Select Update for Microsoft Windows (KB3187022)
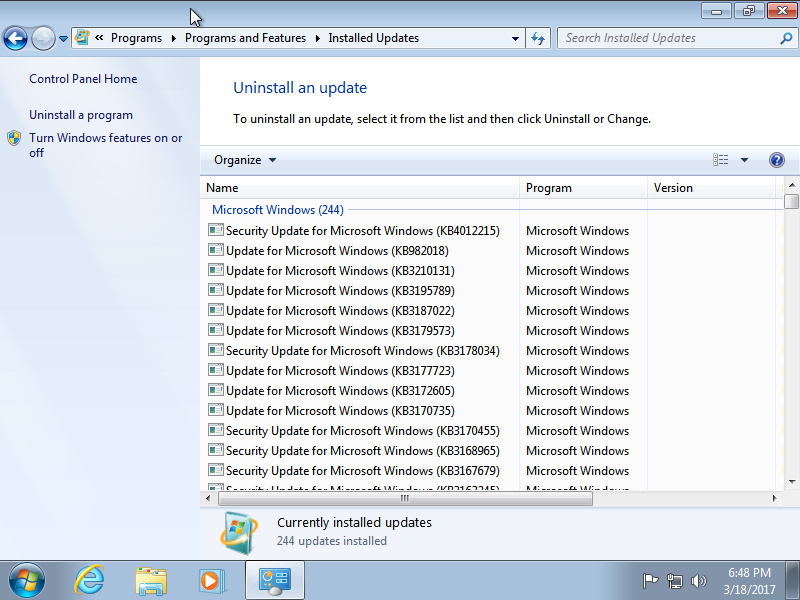 (x=491, y=311)
